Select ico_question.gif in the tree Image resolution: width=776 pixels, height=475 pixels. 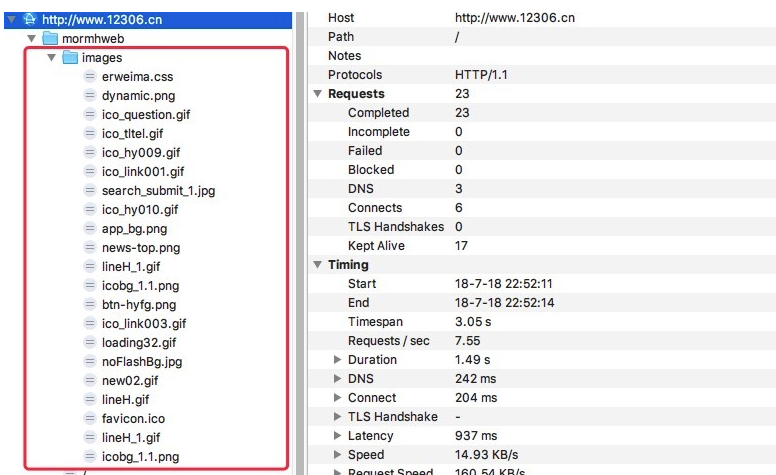[x=145, y=114]
